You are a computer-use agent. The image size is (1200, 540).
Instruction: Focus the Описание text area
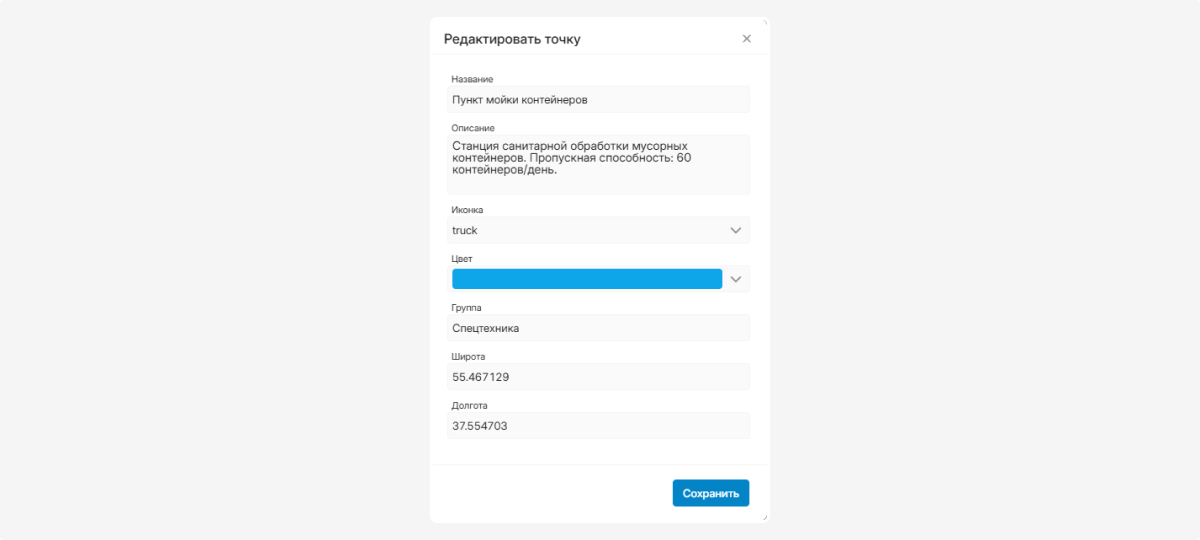[x=598, y=165]
